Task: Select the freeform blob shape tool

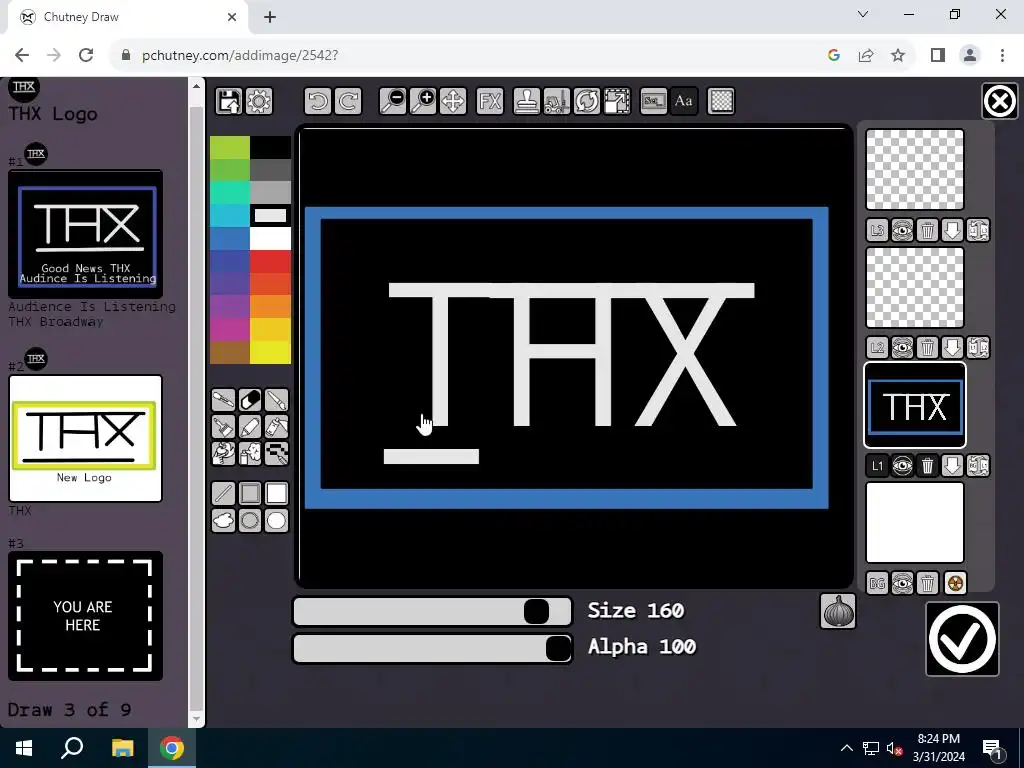Action: (223, 520)
